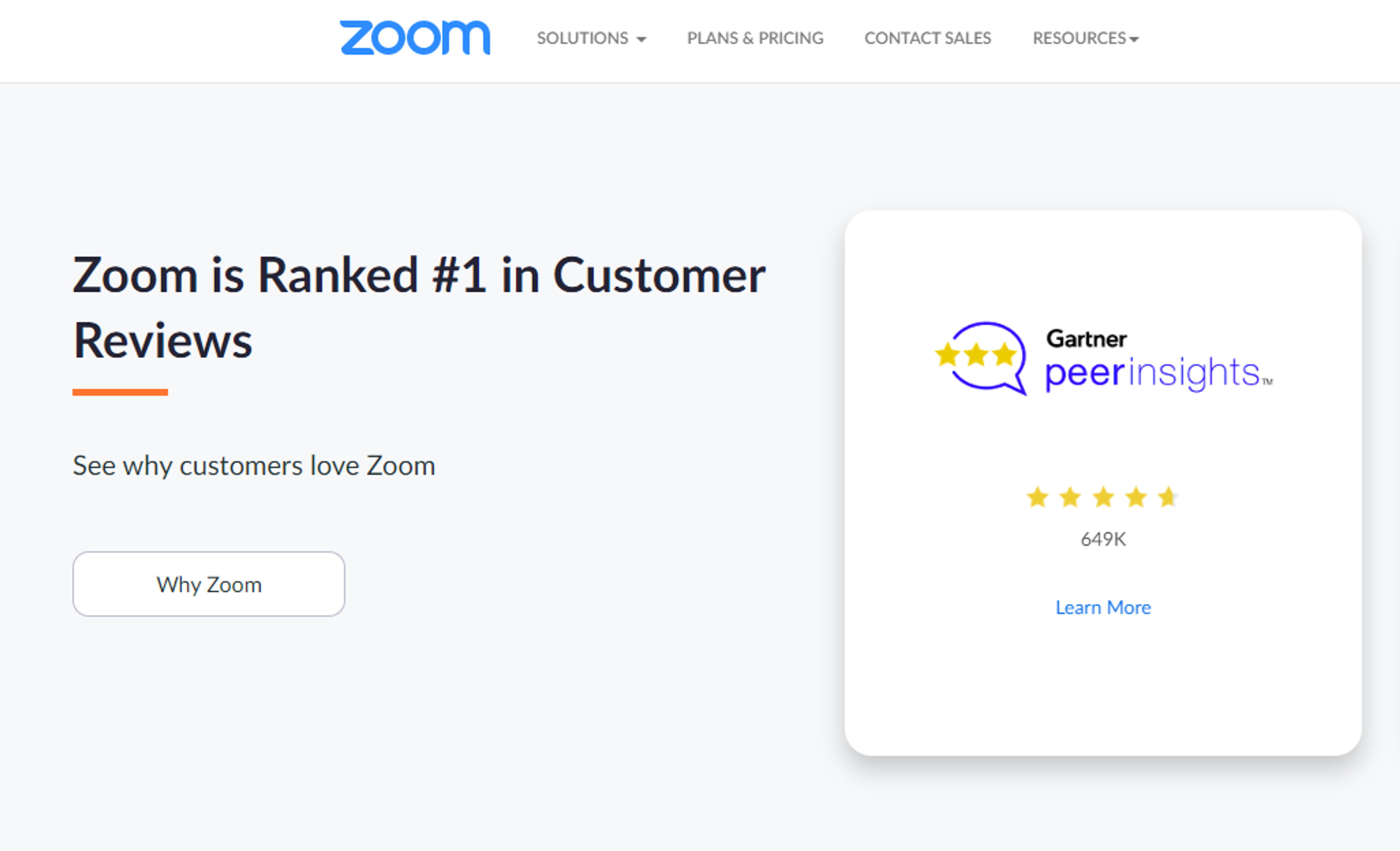Image resolution: width=1400 pixels, height=851 pixels.
Task: Click the fourth yellow rating star
Action: click(1136, 497)
